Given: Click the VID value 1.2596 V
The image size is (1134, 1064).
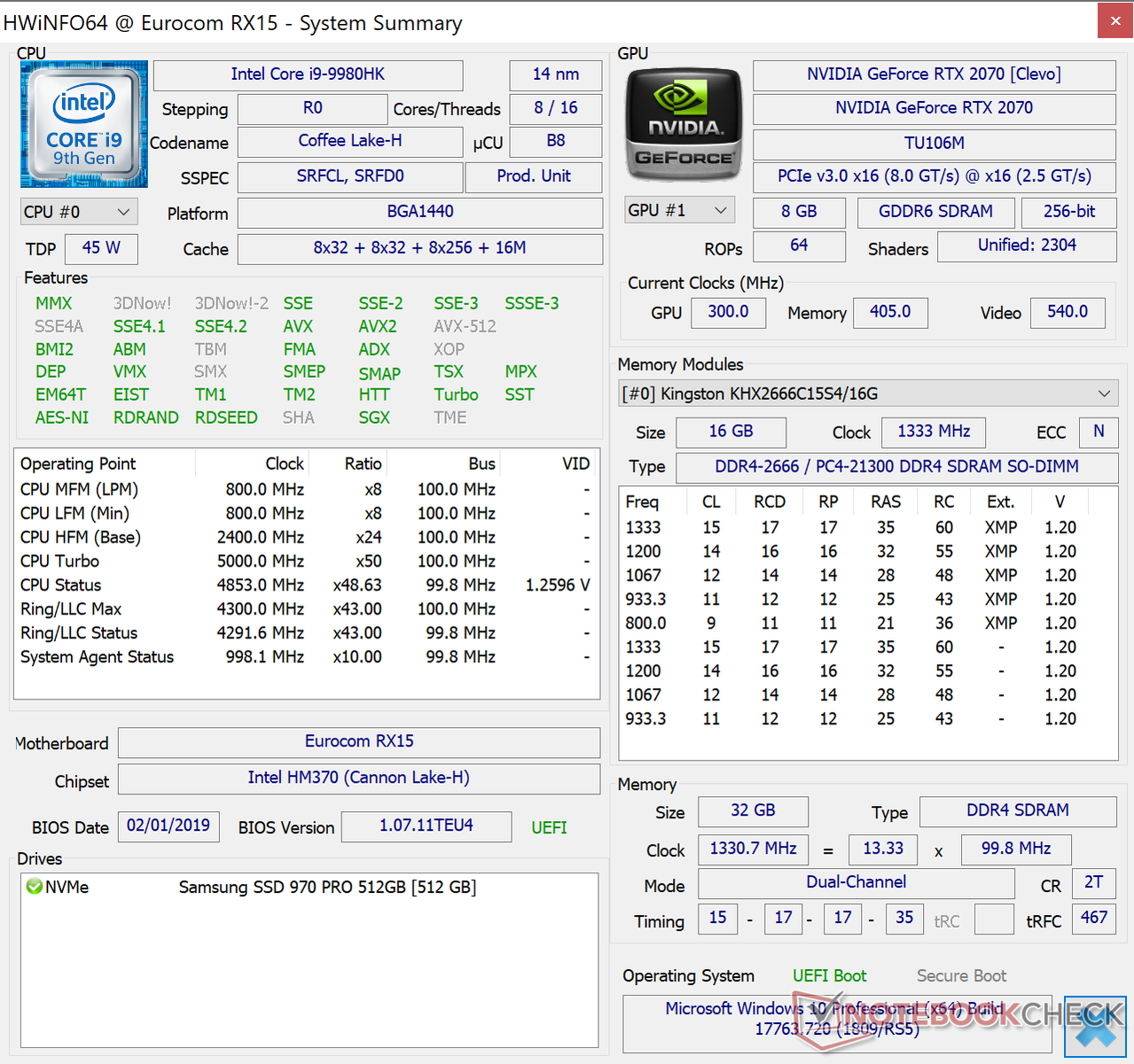Looking at the screenshot, I should click(558, 585).
